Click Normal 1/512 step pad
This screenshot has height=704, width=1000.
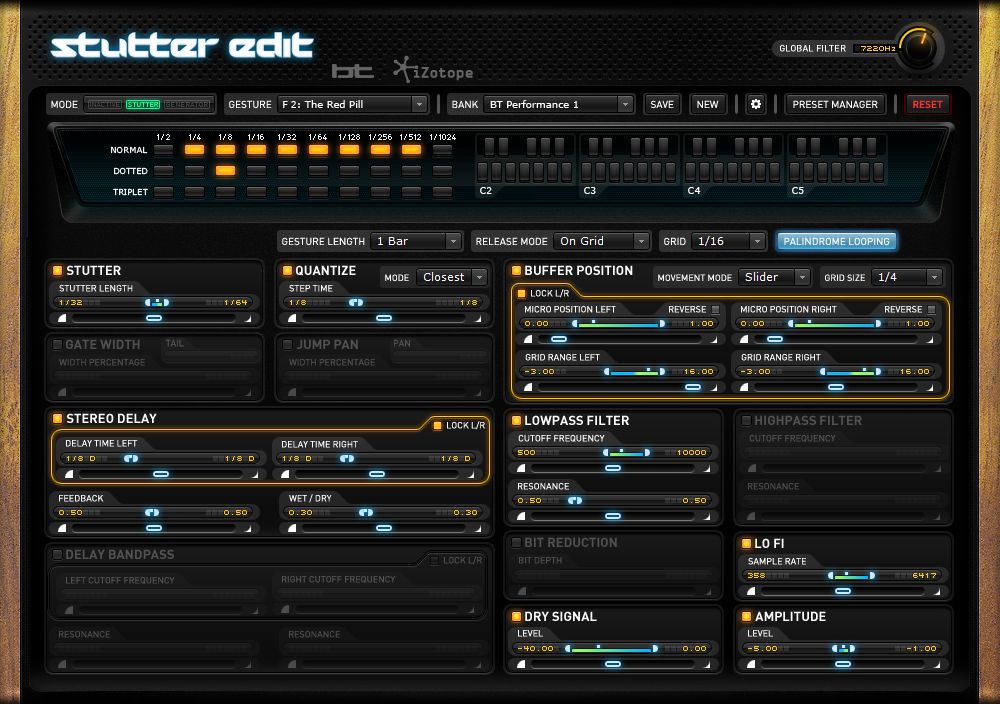tap(411, 150)
